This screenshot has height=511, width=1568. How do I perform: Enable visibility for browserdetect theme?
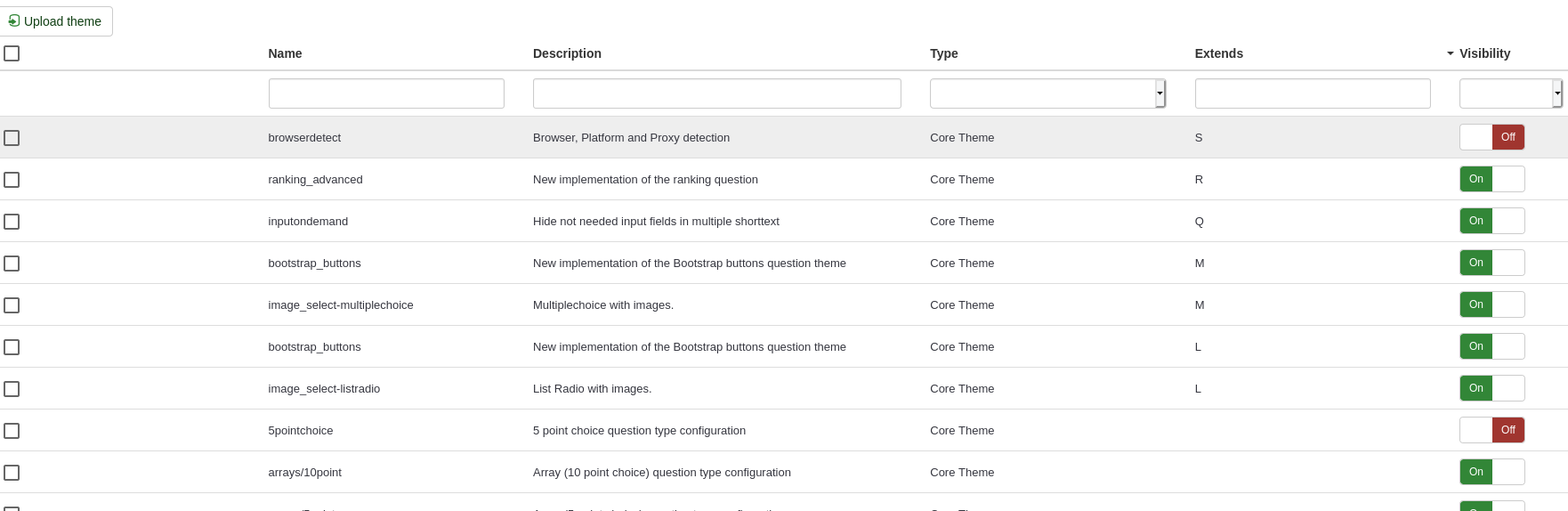(x=1491, y=137)
